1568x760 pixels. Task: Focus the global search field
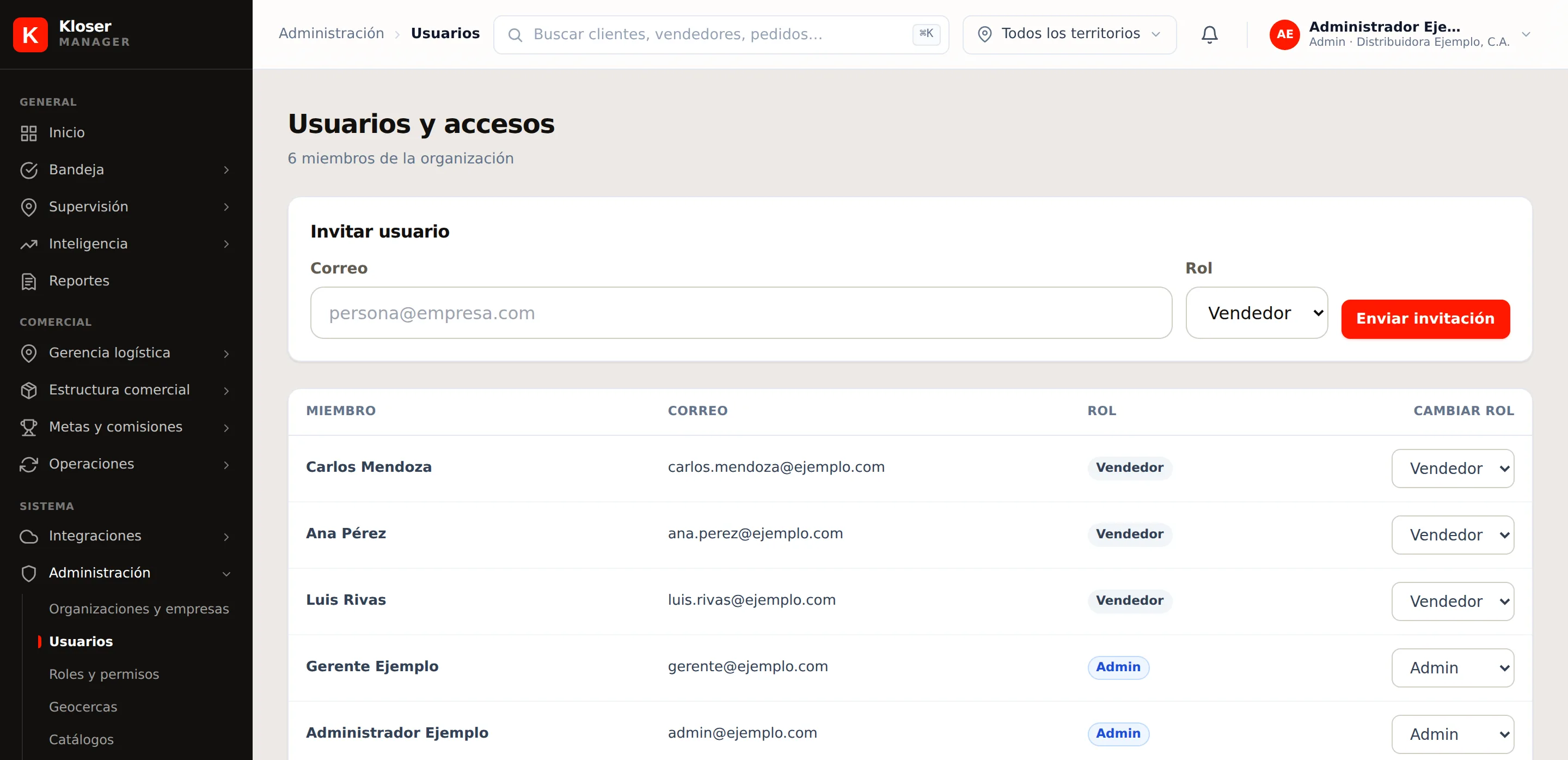pyautogui.click(x=721, y=35)
